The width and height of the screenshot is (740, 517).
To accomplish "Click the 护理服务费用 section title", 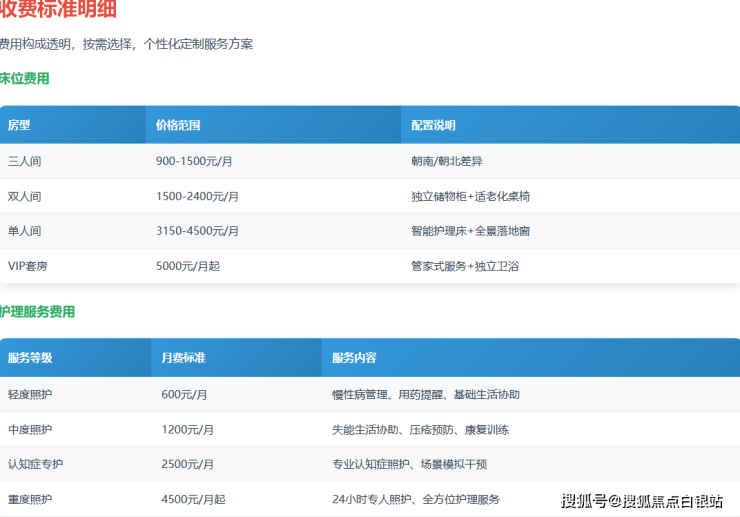I will click(x=38, y=312).
